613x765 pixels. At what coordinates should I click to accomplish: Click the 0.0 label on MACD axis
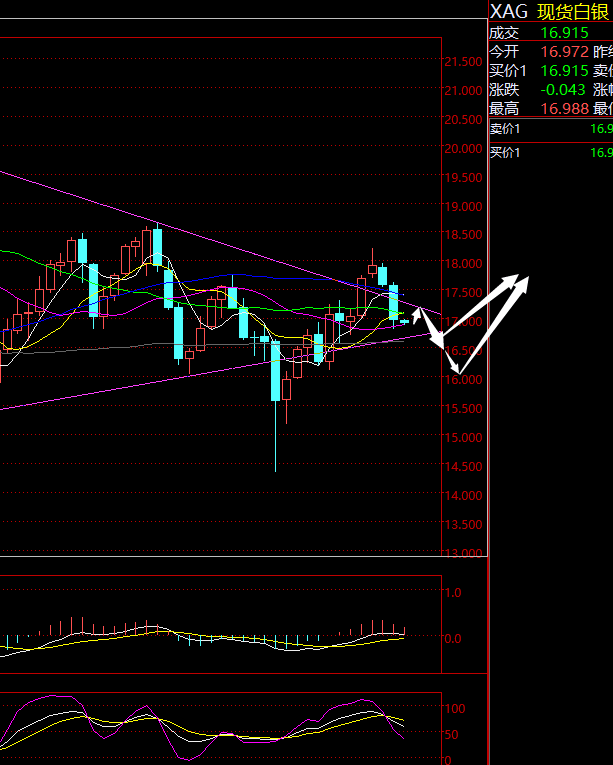453,638
